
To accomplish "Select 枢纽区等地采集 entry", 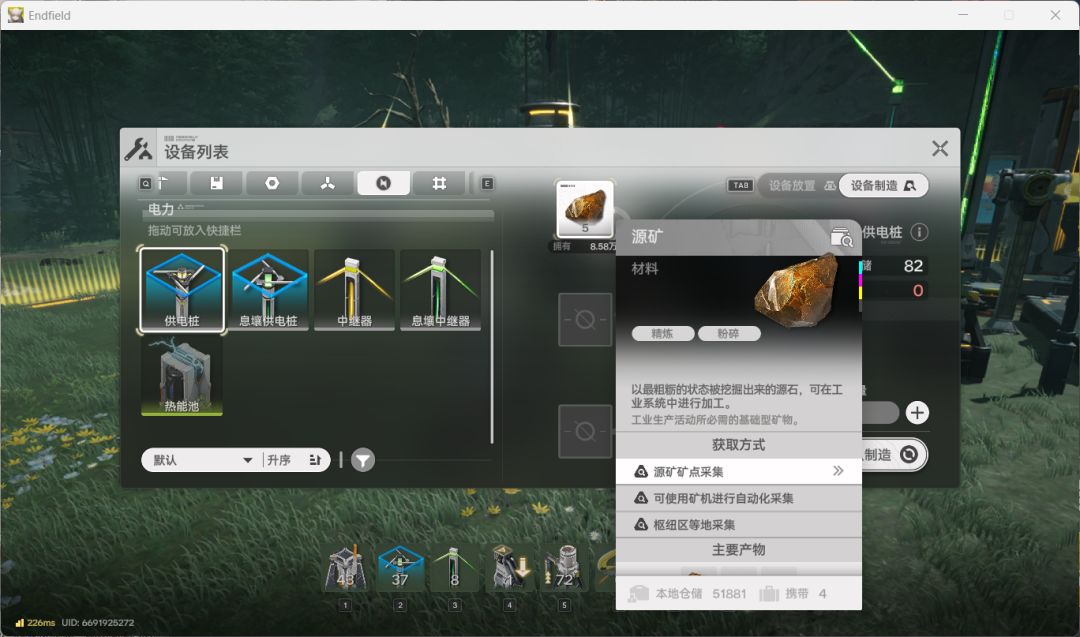I will point(738,525).
